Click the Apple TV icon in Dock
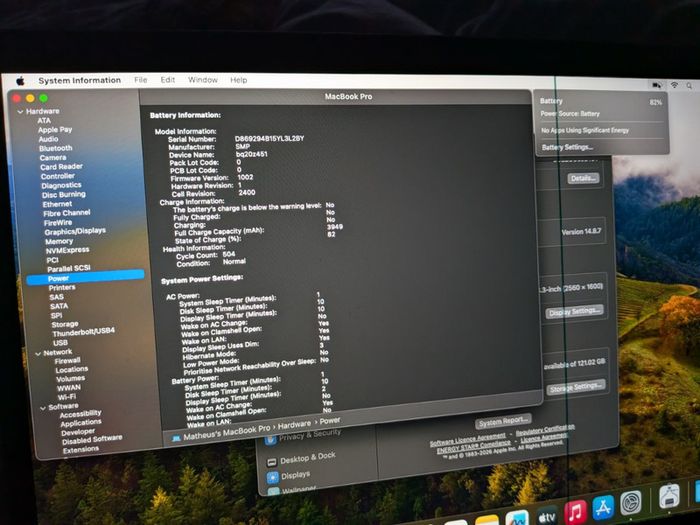 (546, 517)
